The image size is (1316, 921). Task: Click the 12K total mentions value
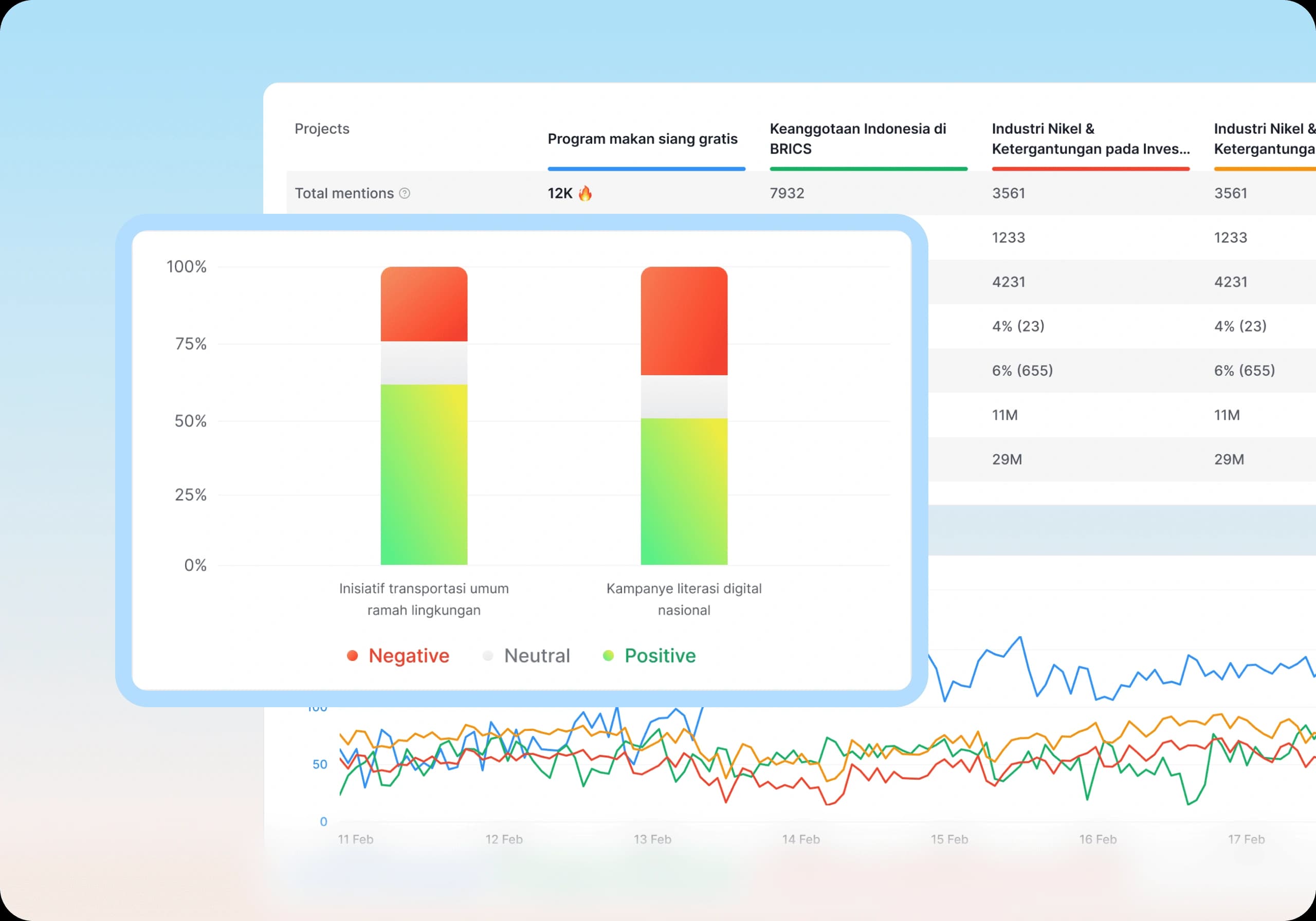pos(559,193)
